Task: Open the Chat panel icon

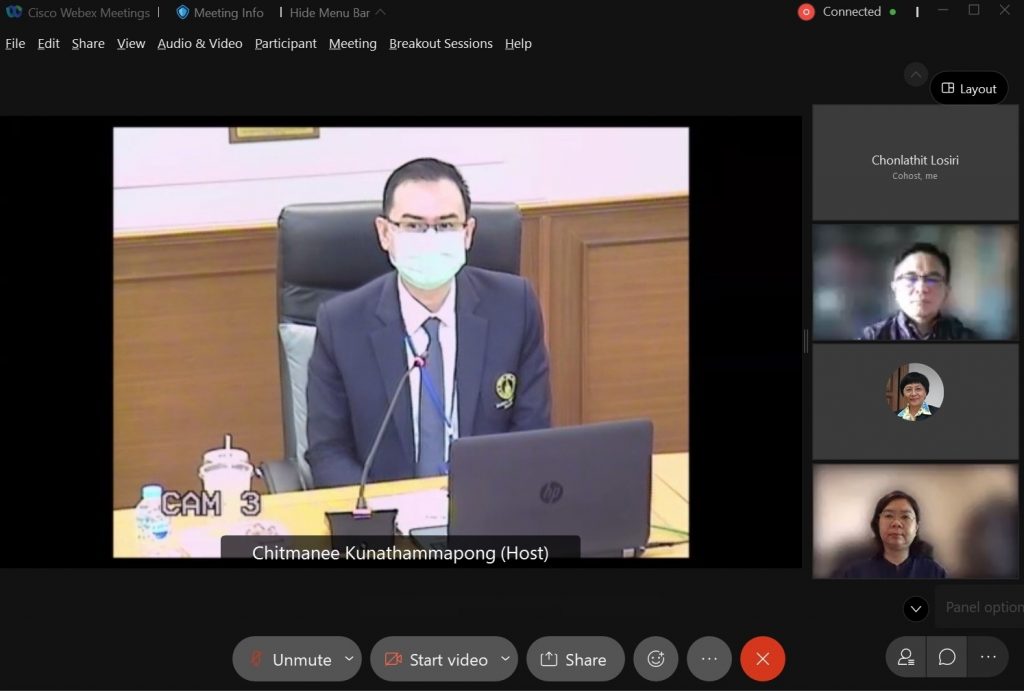Action: coord(947,657)
